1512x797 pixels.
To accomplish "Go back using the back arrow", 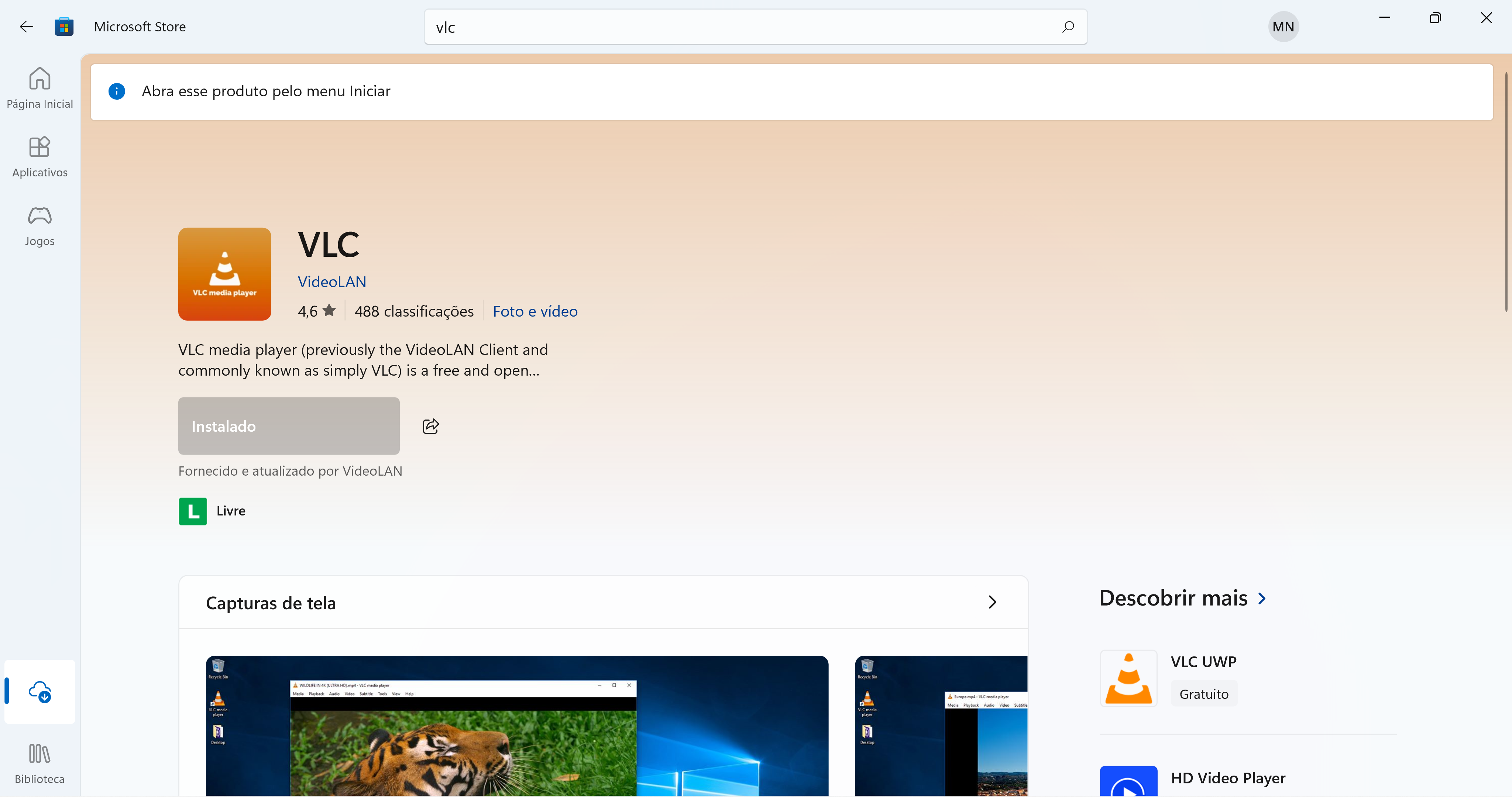I will (27, 27).
